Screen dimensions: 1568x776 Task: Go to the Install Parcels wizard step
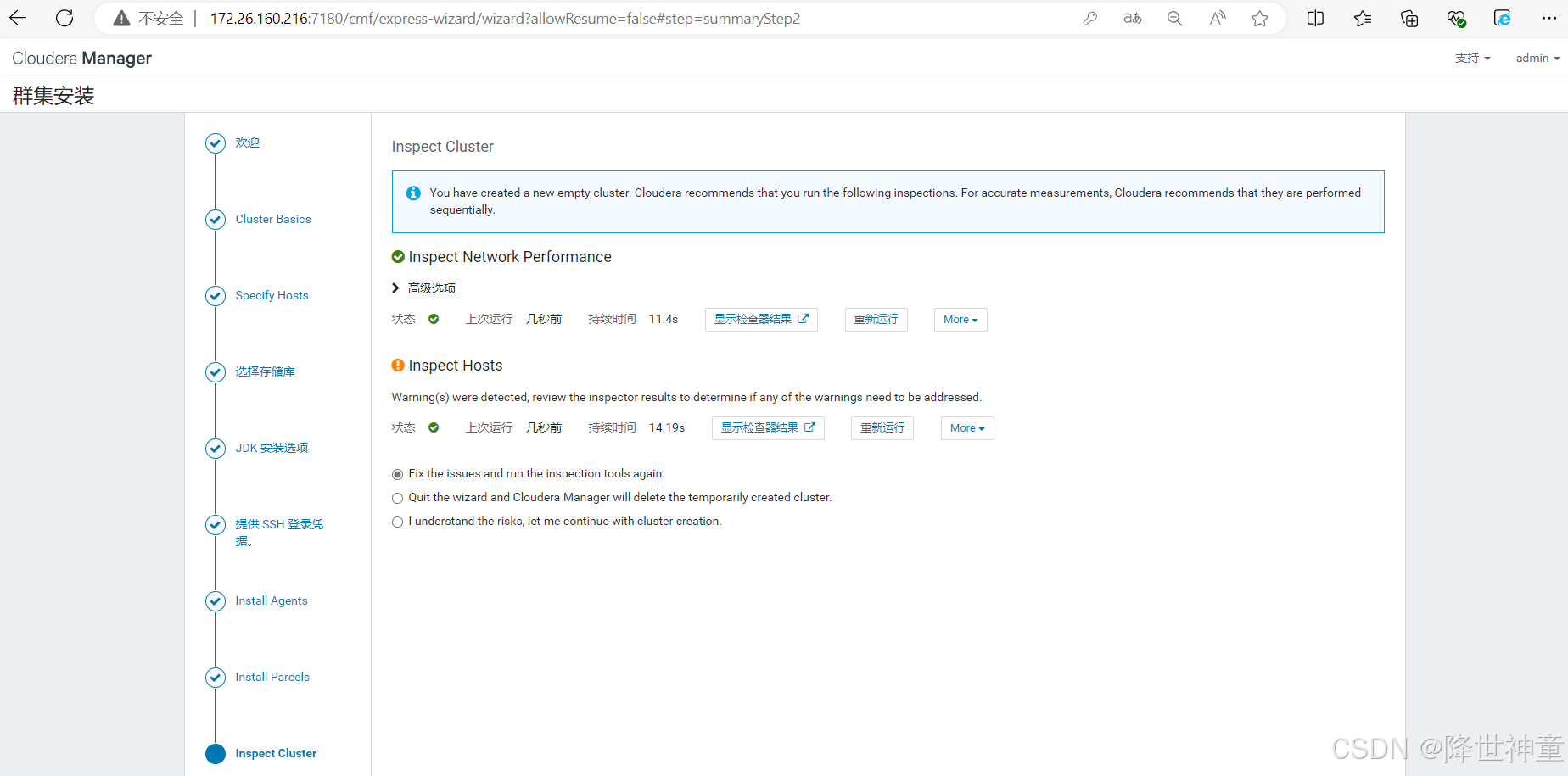coord(272,677)
